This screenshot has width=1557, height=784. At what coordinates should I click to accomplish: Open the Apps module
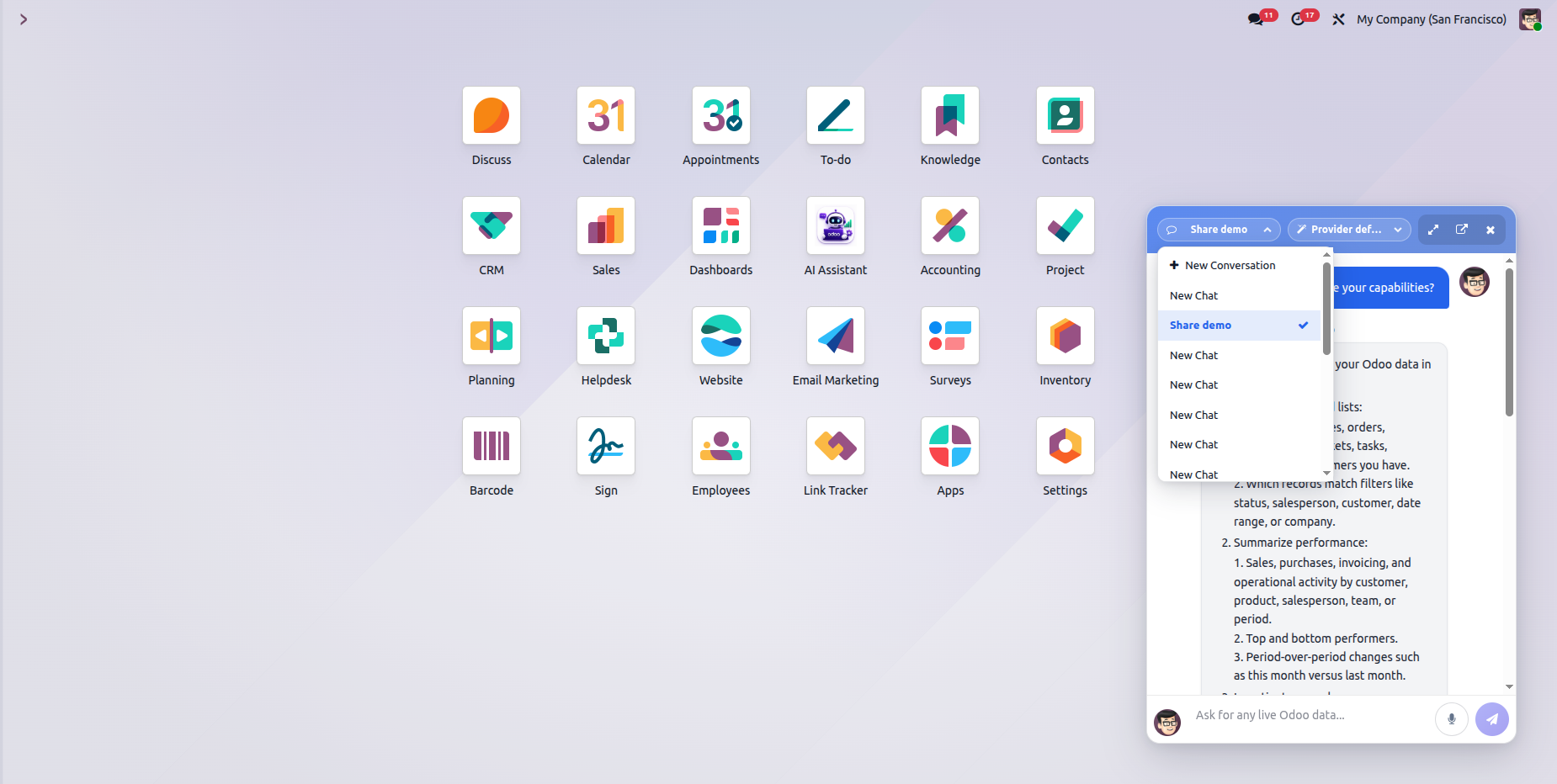coord(950,446)
